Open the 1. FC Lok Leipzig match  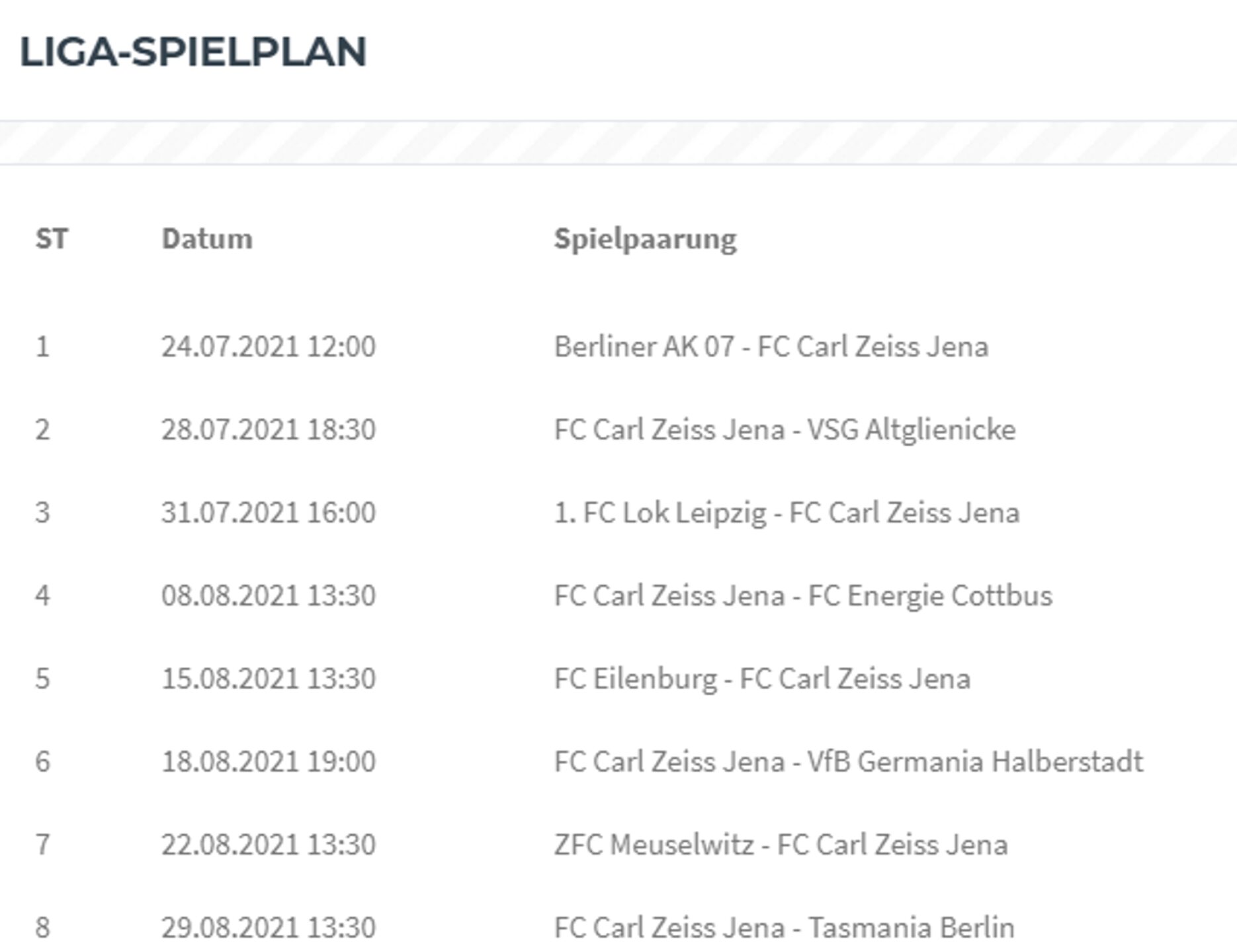[787, 513]
